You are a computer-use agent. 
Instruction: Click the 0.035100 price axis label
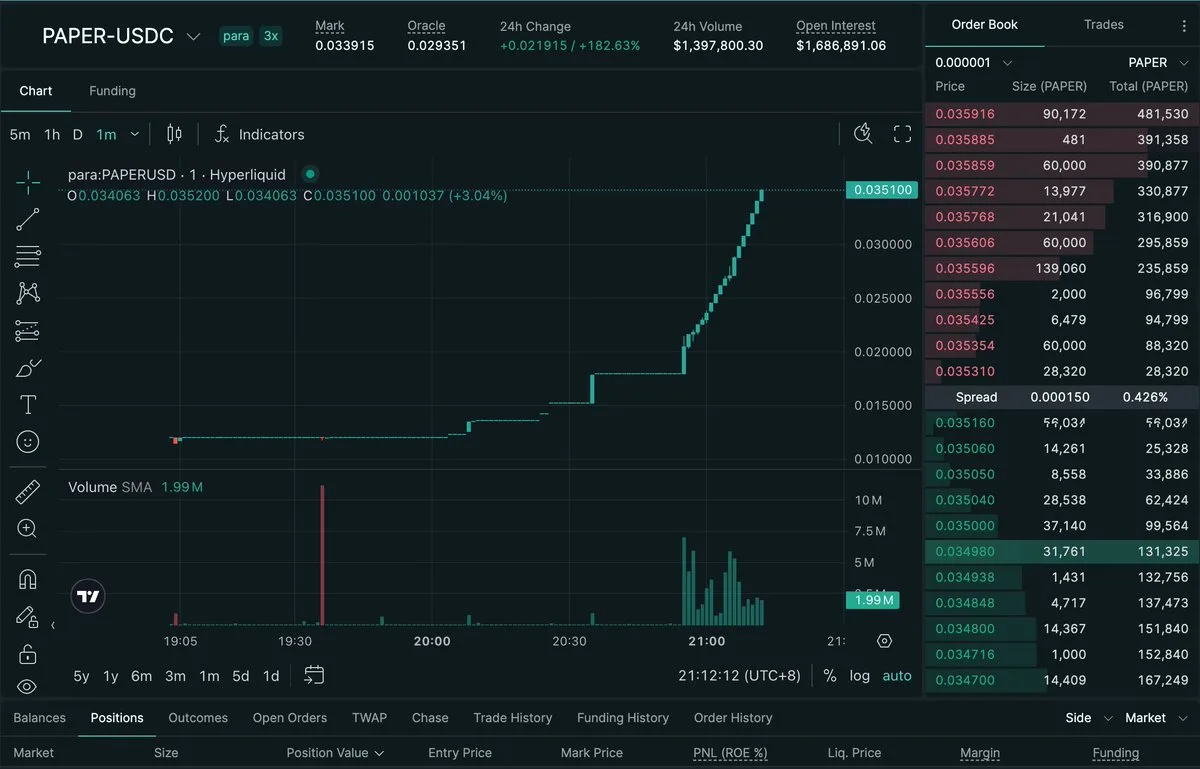point(881,190)
